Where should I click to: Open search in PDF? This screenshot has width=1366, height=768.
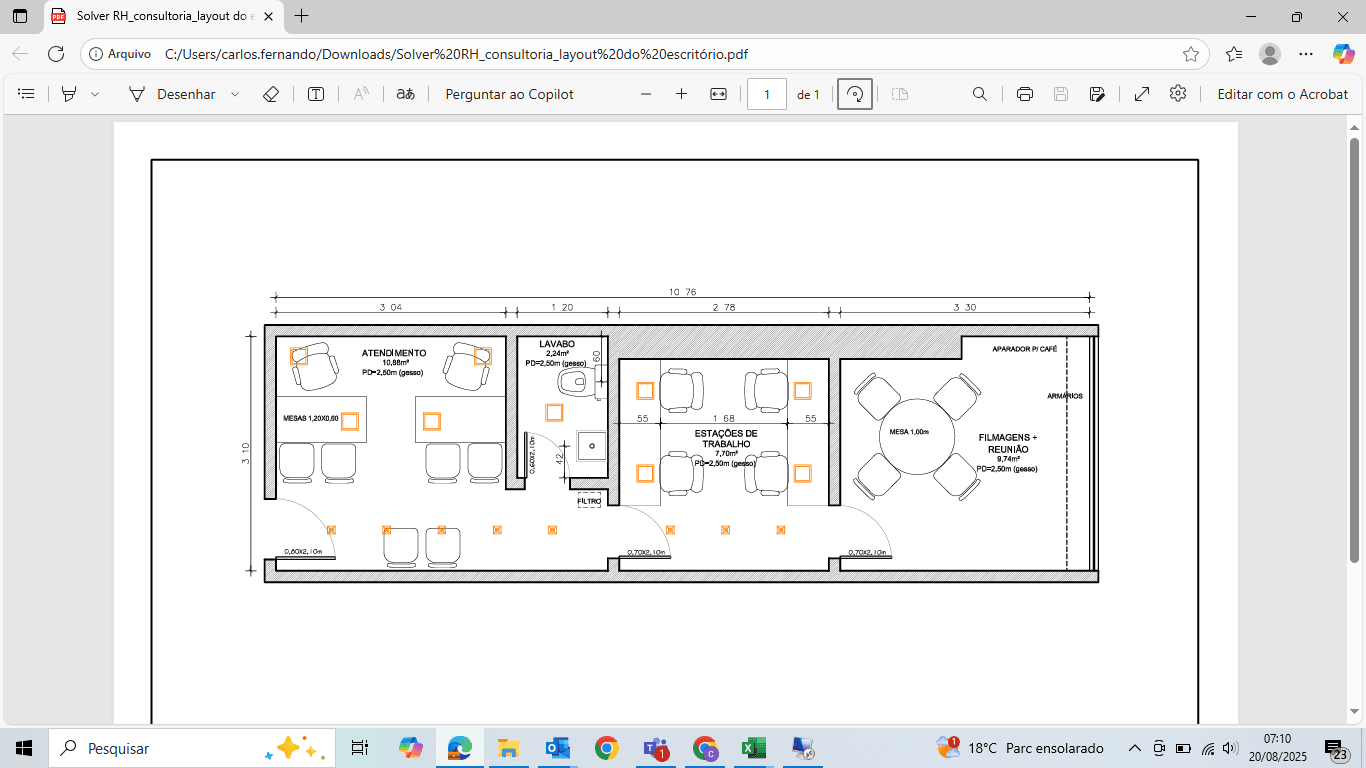click(x=980, y=94)
